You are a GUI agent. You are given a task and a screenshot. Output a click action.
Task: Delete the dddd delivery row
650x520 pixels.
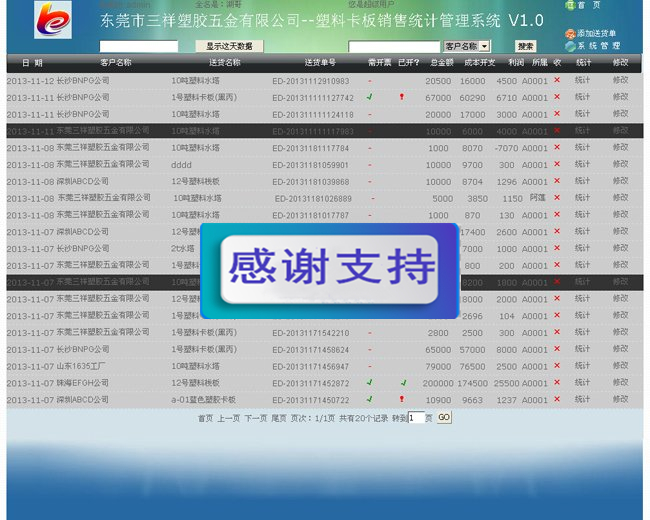(557, 164)
